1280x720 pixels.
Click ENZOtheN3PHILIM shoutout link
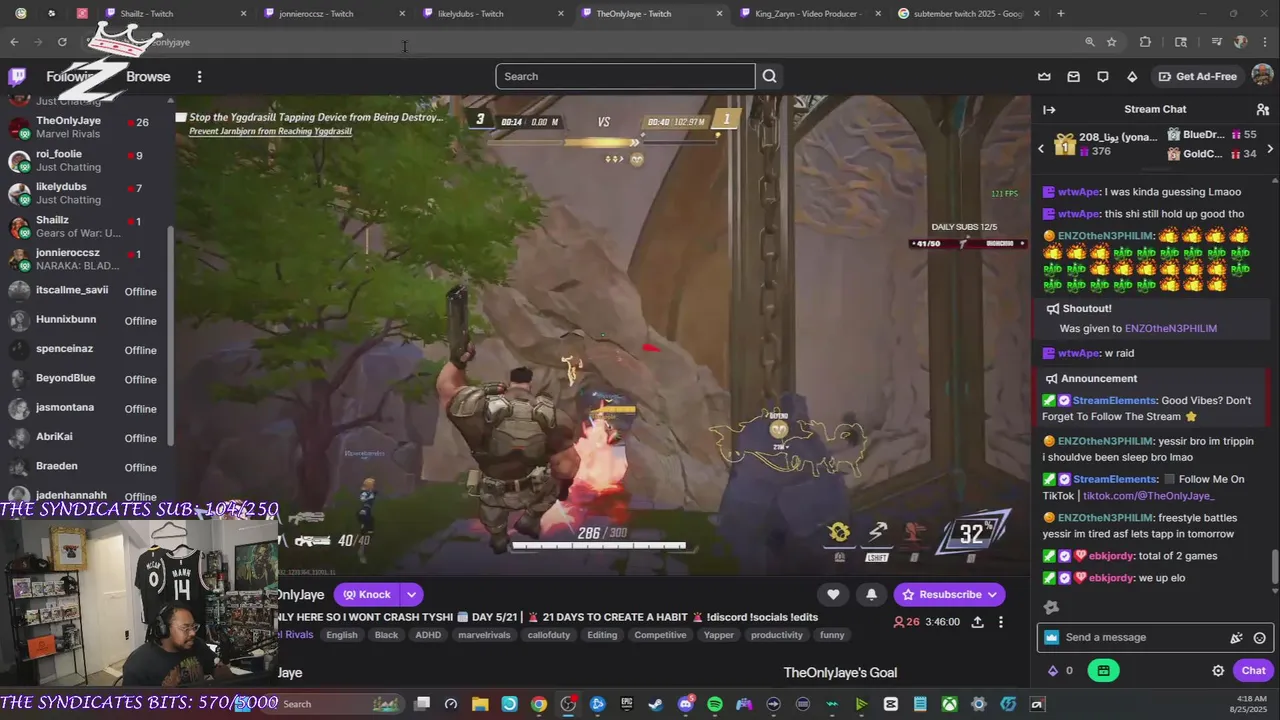pyautogui.click(x=1171, y=328)
